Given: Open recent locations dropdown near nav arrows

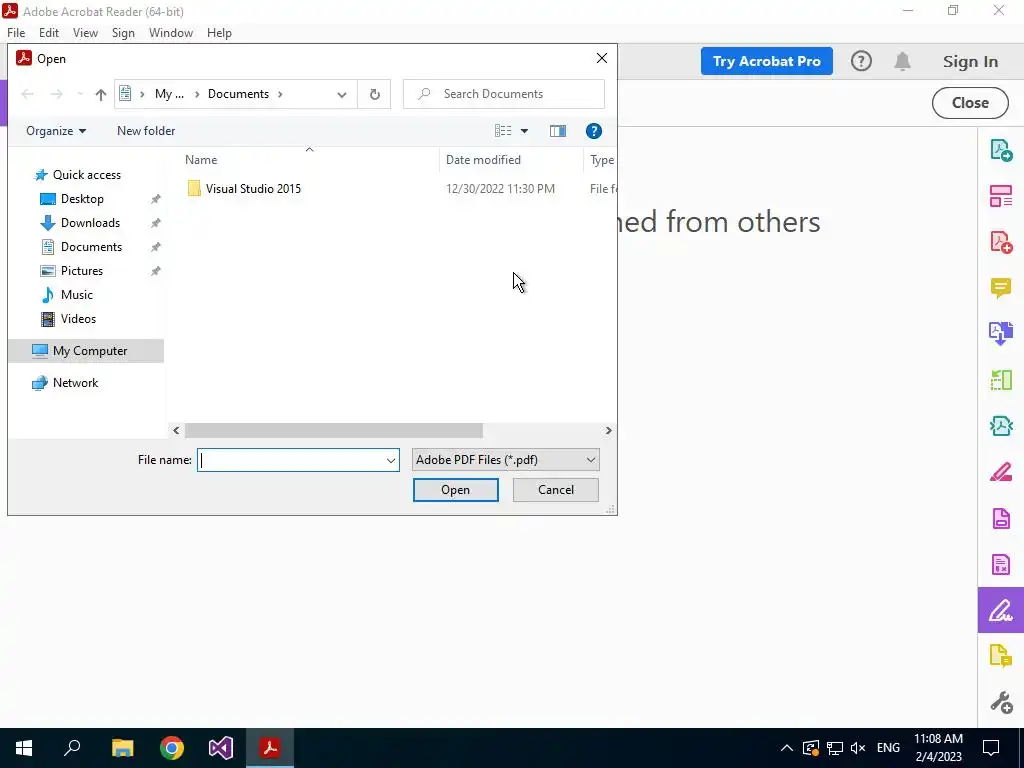Looking at the screenshot, I should [x=80, y=94].
